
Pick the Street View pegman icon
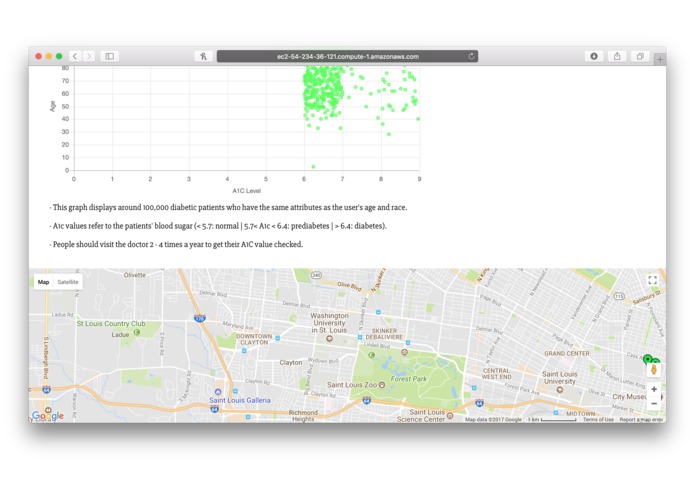pos(654,370)
